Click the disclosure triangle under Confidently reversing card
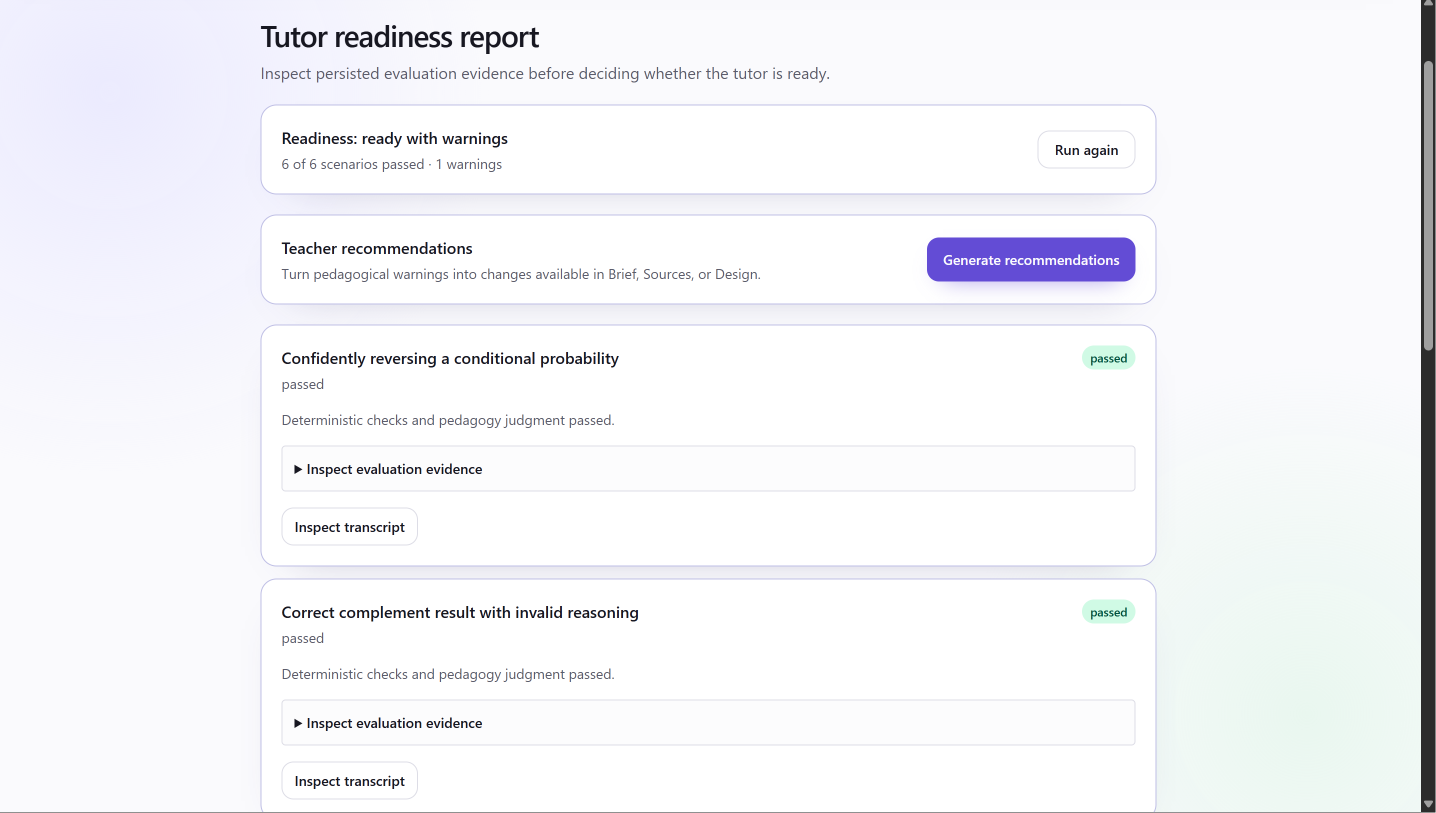Viewport: 1436px width, 813px height. tap(298, 469)
